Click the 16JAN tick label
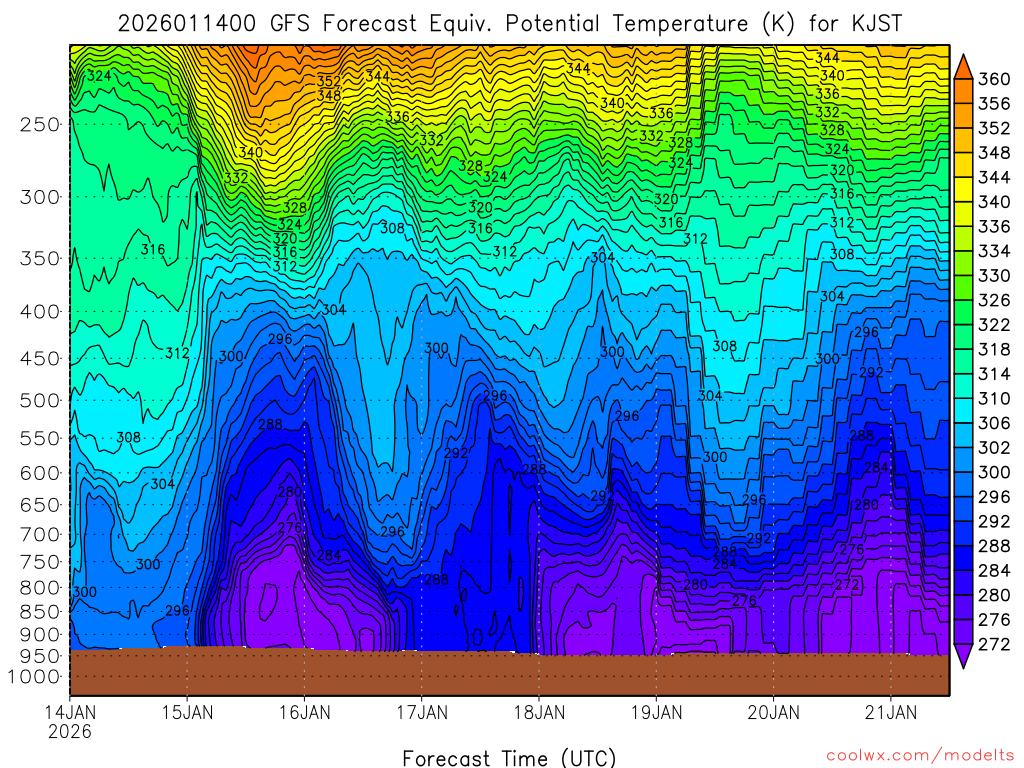The image size is (1024, 768). (305, 712)
